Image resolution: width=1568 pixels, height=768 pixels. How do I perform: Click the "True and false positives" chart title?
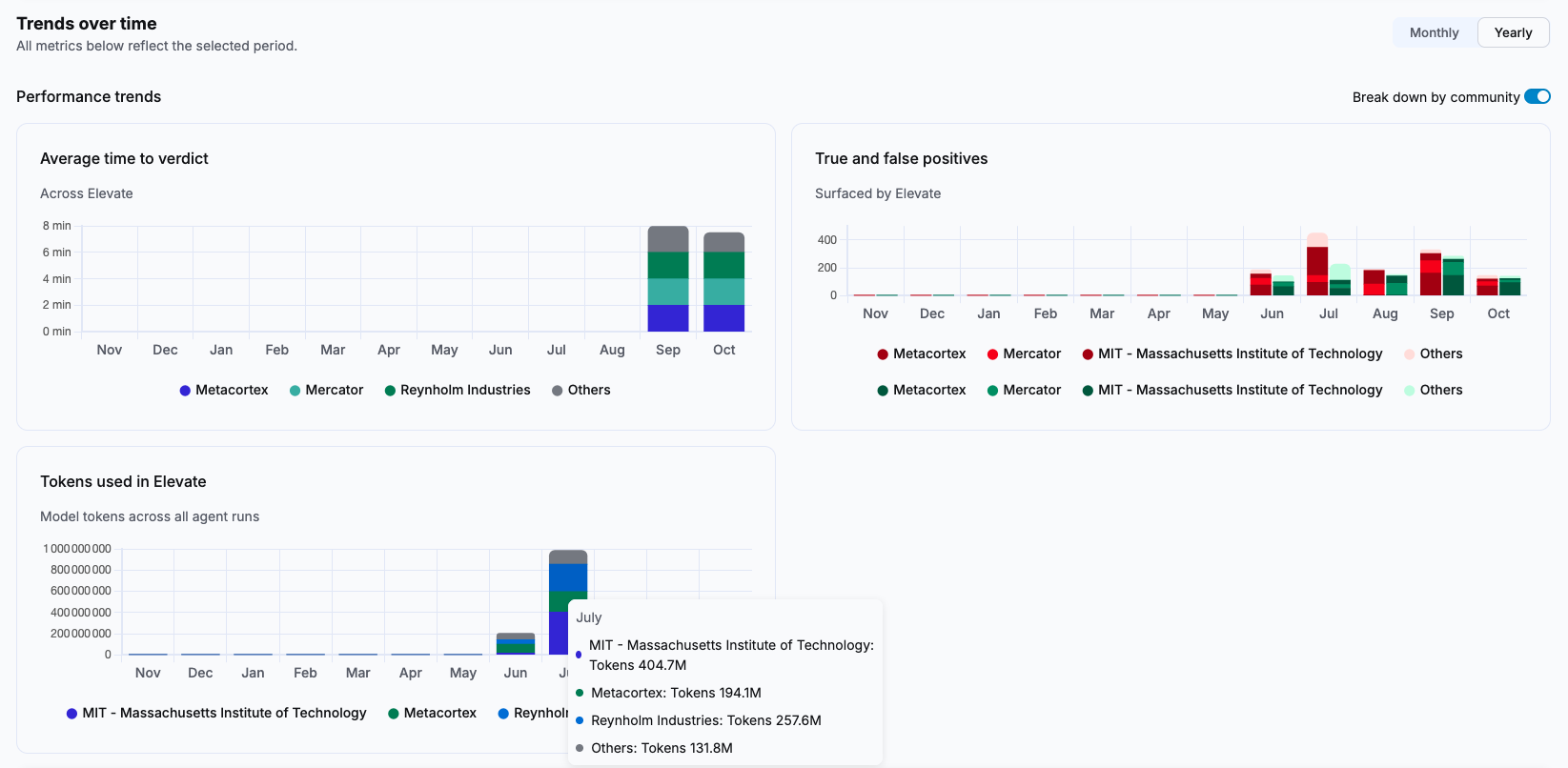(902, 158)
